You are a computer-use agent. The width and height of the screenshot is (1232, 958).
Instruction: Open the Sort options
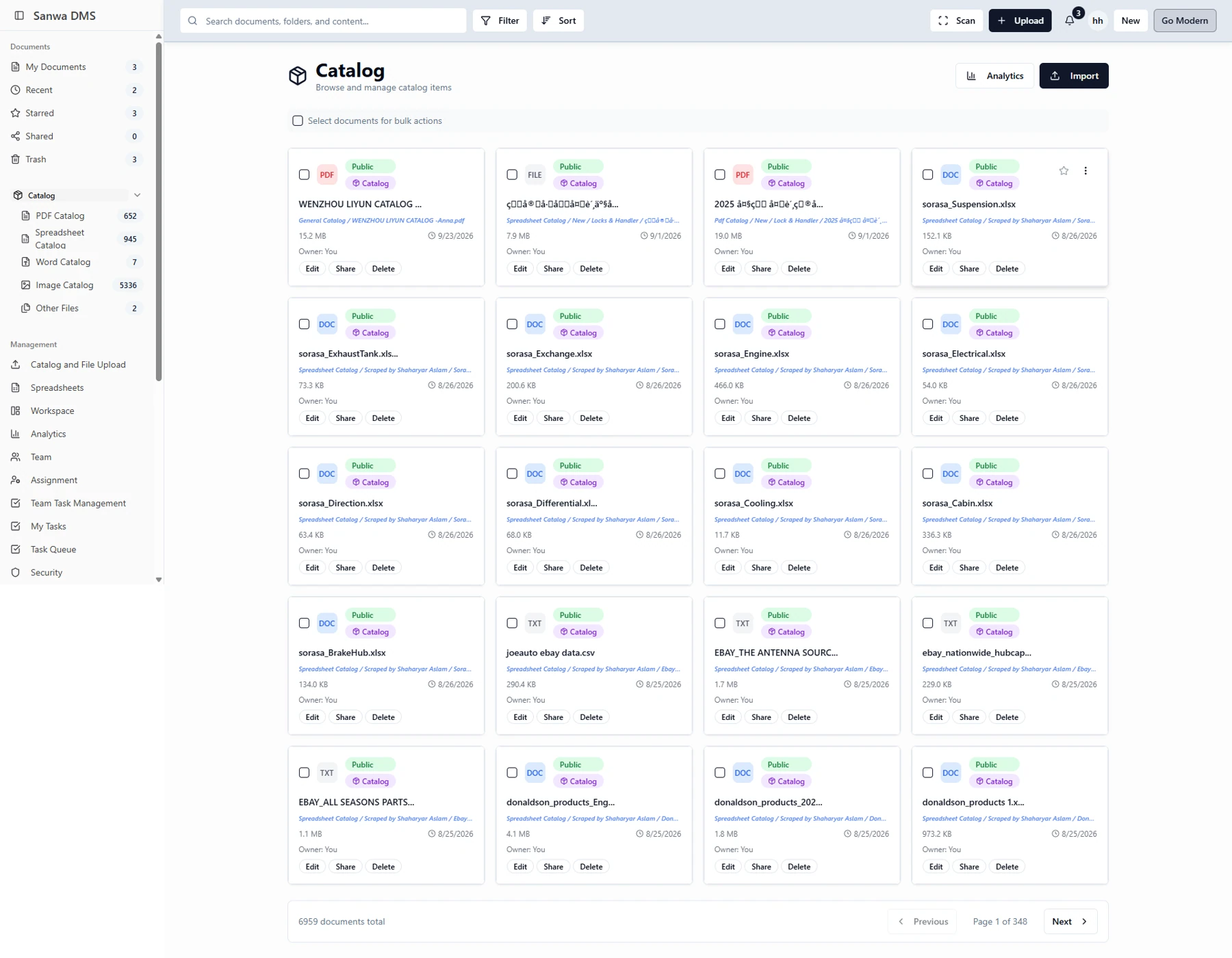559,21
